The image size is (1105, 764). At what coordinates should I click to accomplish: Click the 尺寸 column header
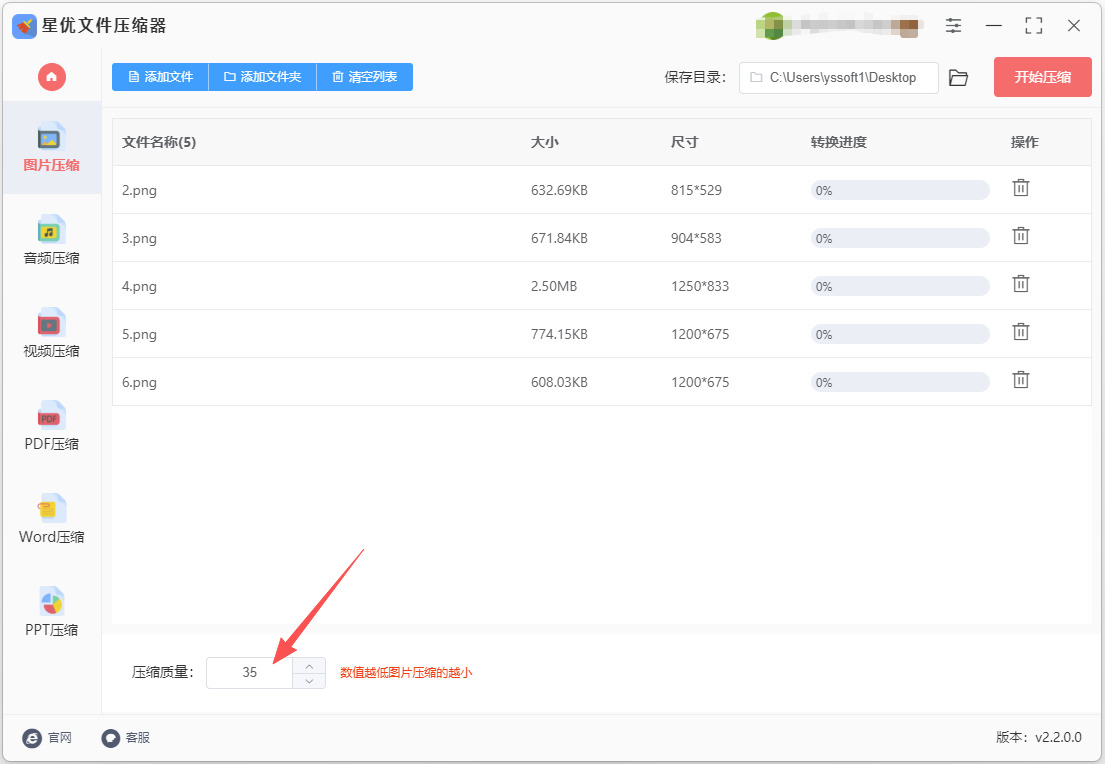coord(684,142)
